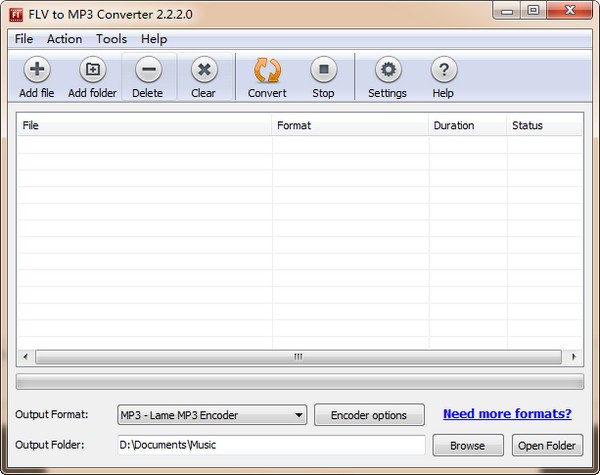The image size is (600, 475).
Task: Maximize the converter window
Action: pyautogui.click(x=533, y=11)
